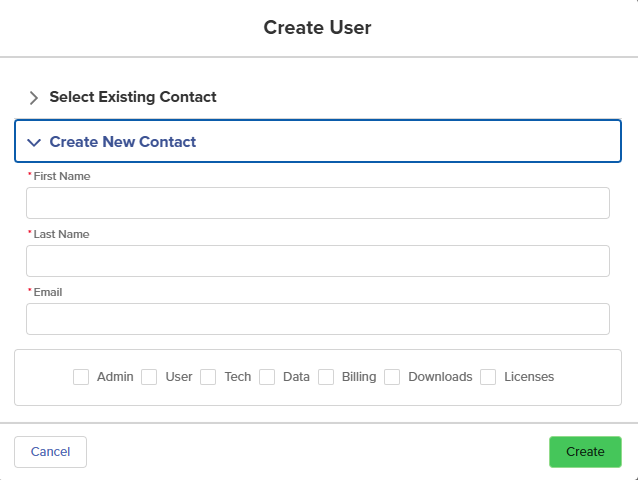Click the Create New Contact section heading
Image resolution: width=638 pixels, height=480 pixels.
coord(122,142)
